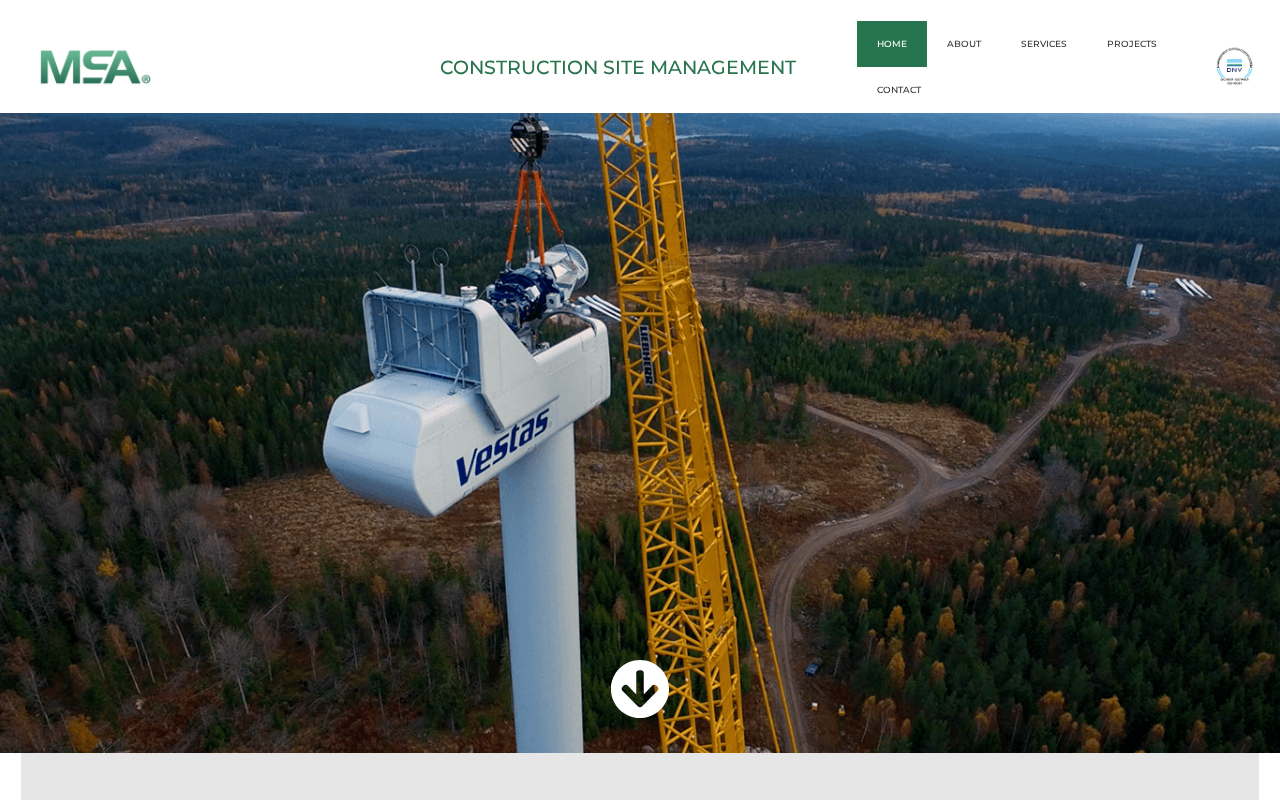Screen dimensions: 1280x800
Task: Open the Home menu item
Action: tap(892, 44)
